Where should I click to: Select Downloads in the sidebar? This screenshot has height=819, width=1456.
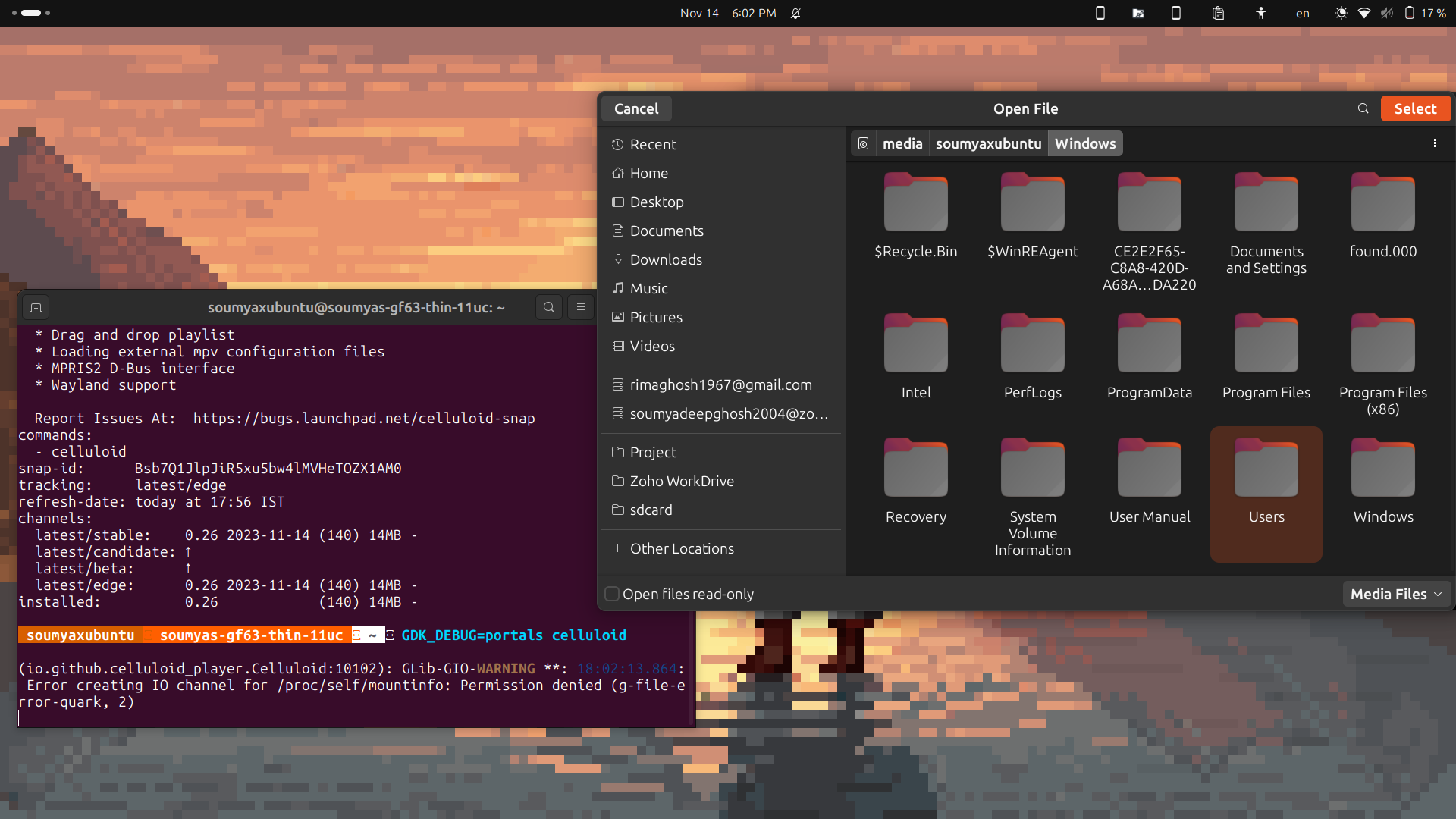point(665,259)
